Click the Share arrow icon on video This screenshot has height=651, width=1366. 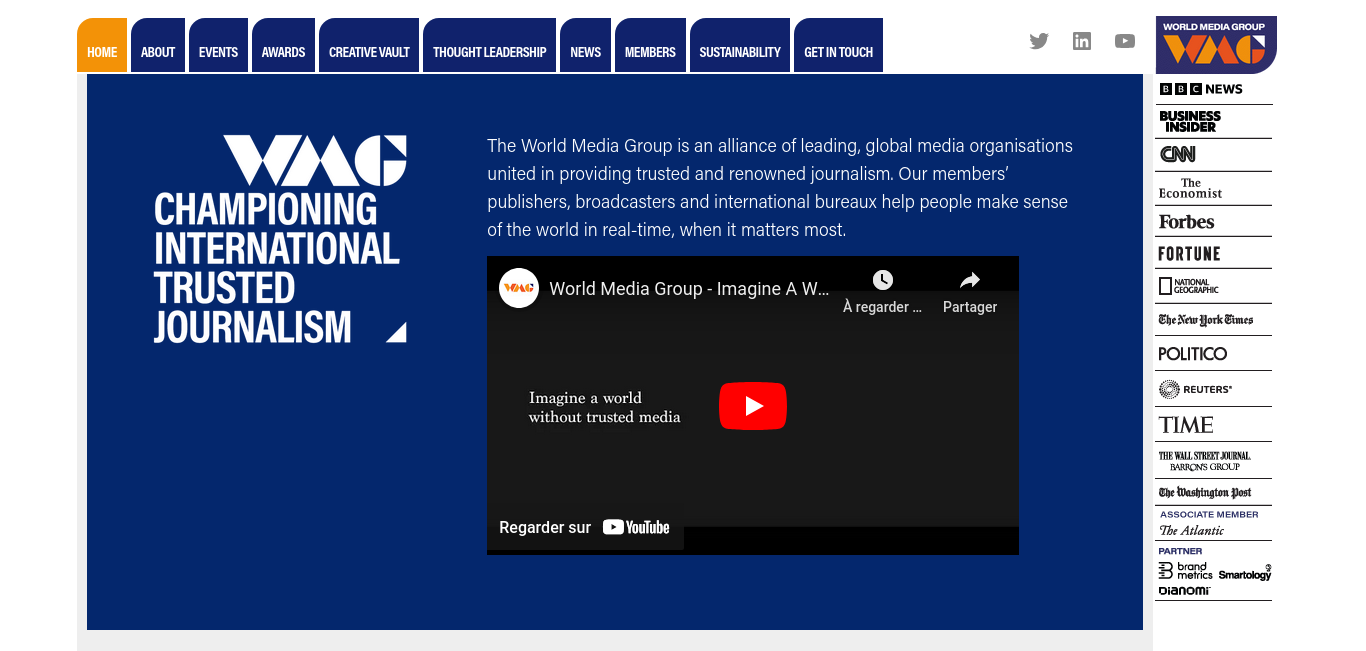pos(970,280)
